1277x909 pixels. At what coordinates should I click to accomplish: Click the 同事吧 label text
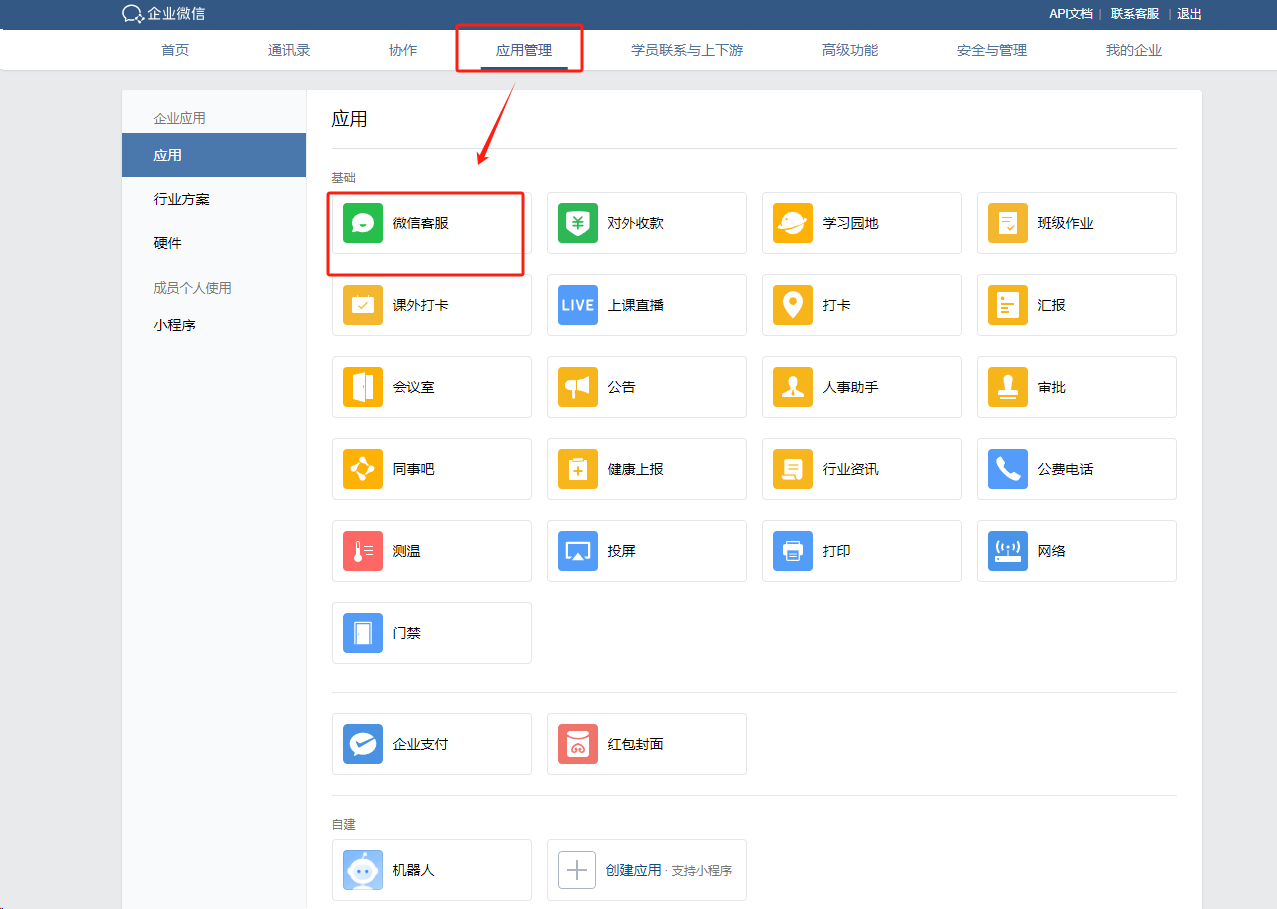414,469
